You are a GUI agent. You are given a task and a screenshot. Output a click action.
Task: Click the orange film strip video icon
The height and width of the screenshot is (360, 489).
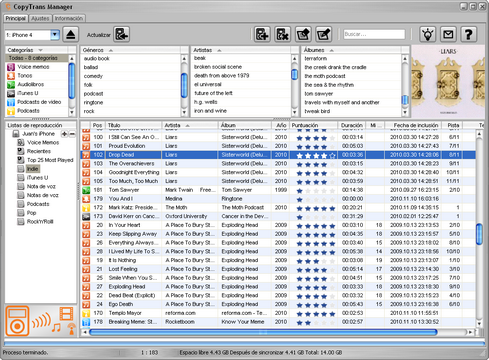pos(66,314)
